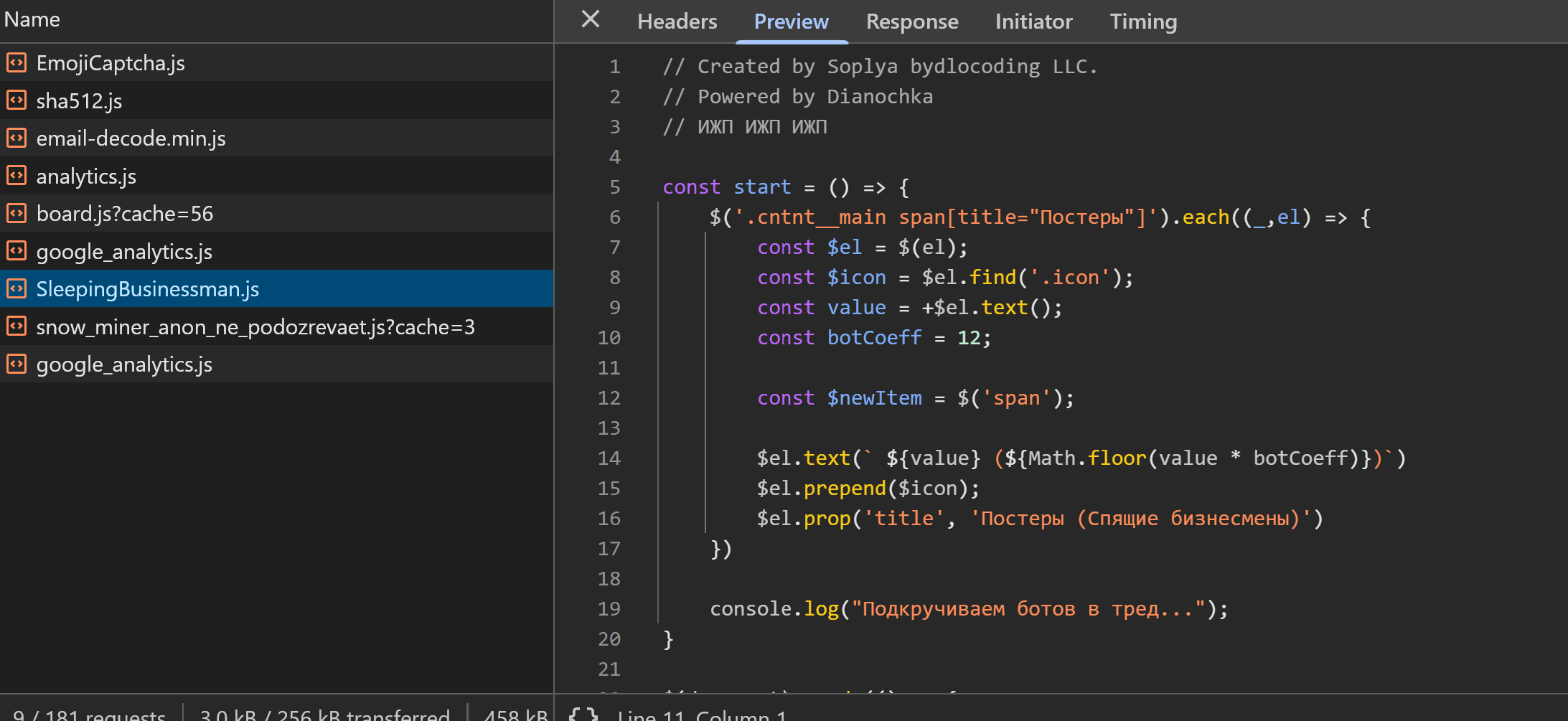
Task: Click the script icon next to analytics.js
Action: (17, 176)
